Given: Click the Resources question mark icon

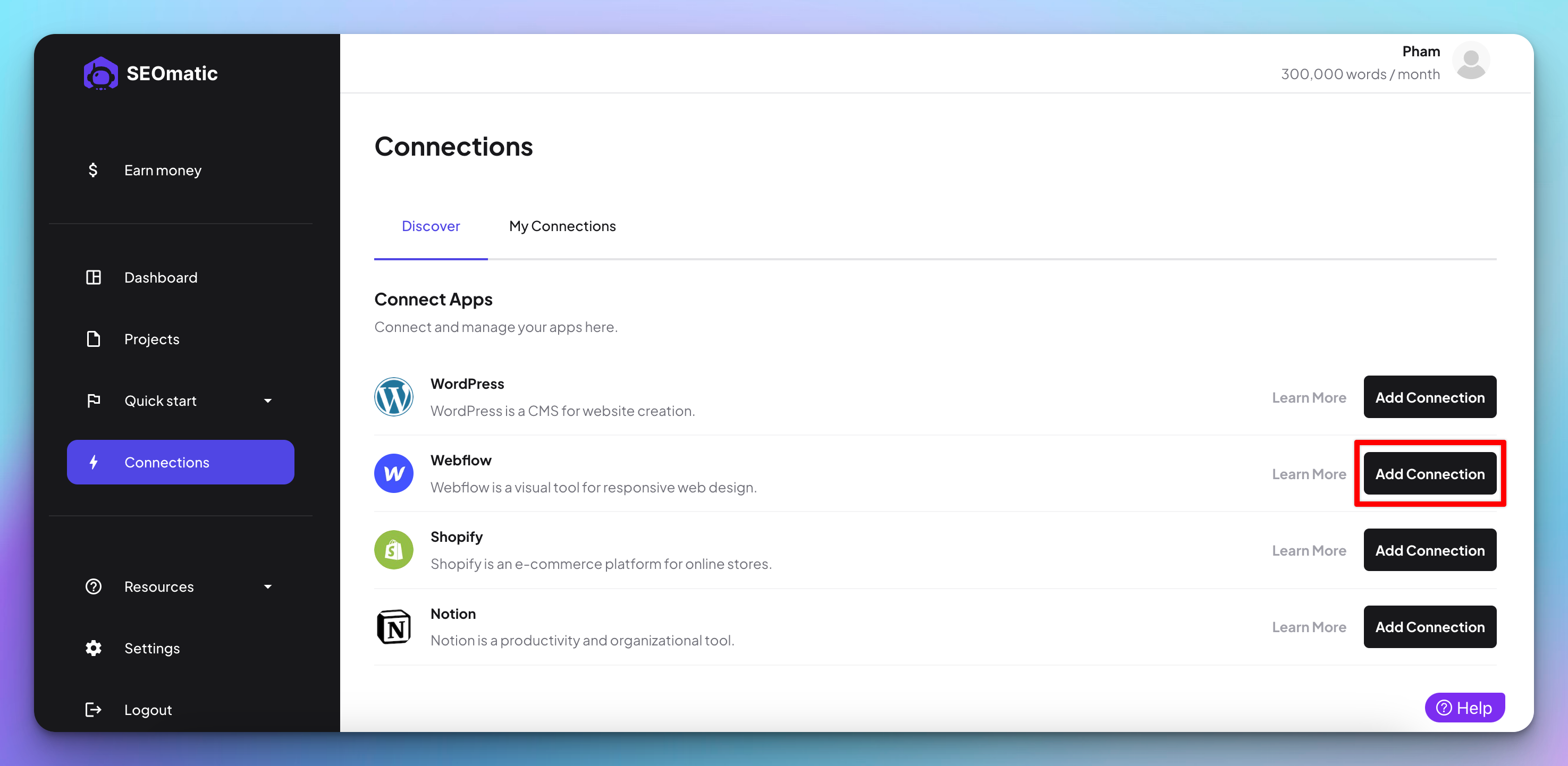Looking at the screenshot, I should pos(93,586).
